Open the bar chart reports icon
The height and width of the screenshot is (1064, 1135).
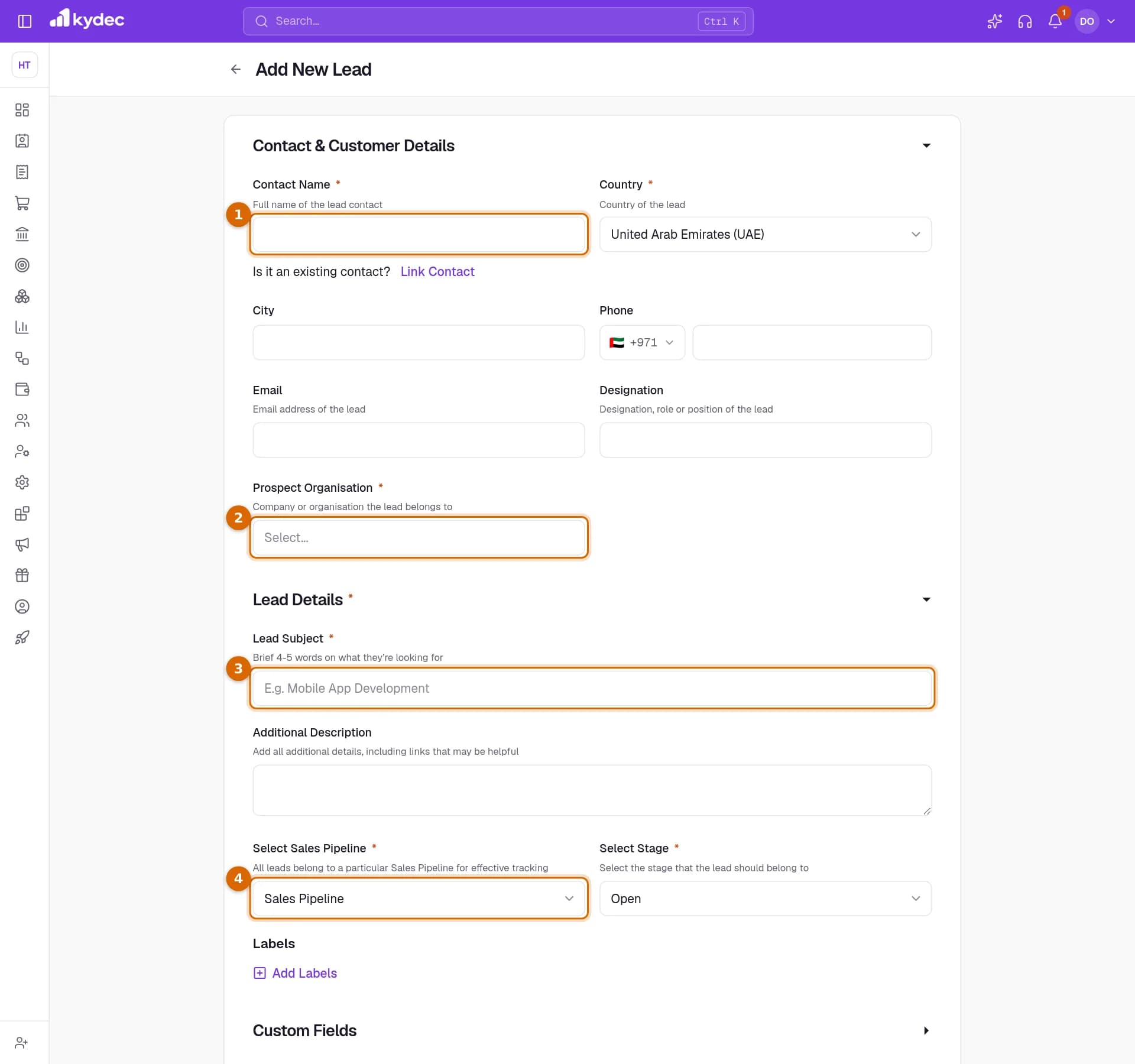tap(22, 327)
